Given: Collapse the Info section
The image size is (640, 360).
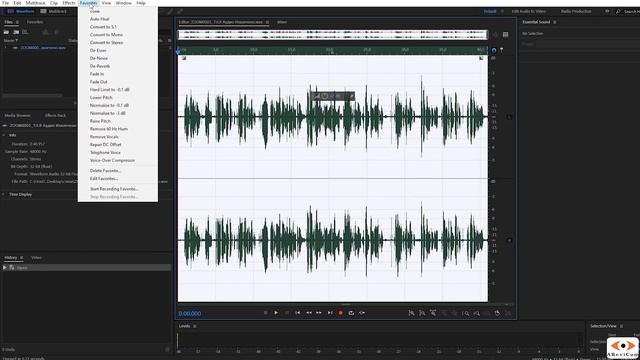Looking at the screenshot, I should (4, 135).
